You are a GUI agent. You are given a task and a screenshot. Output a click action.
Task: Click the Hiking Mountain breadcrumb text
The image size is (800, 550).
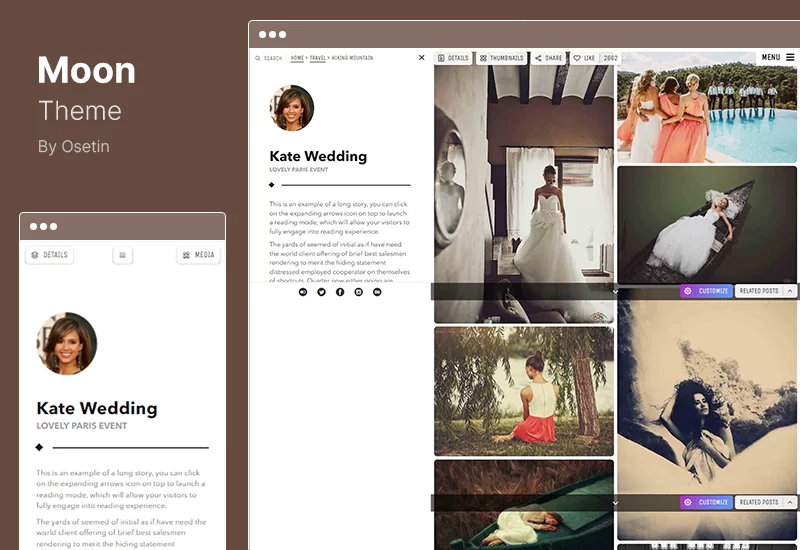pyautogui.click(x=352, y=58)
